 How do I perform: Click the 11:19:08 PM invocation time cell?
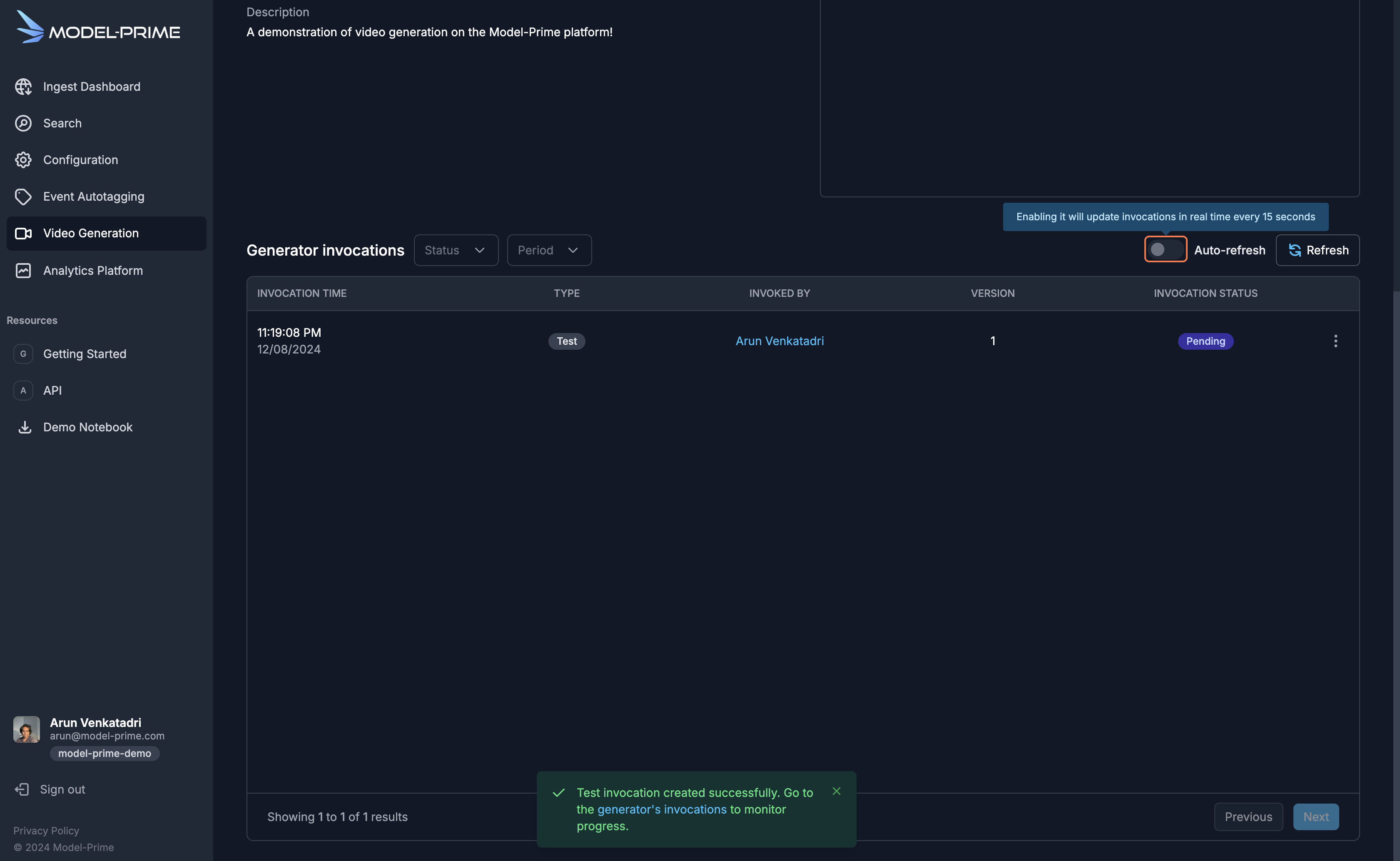289,333
